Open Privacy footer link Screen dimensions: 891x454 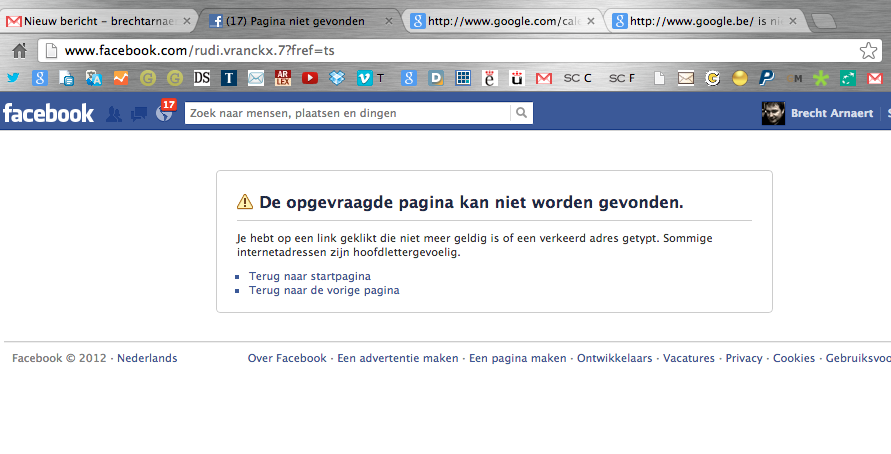pyautogui.click(x=744, y=358)
